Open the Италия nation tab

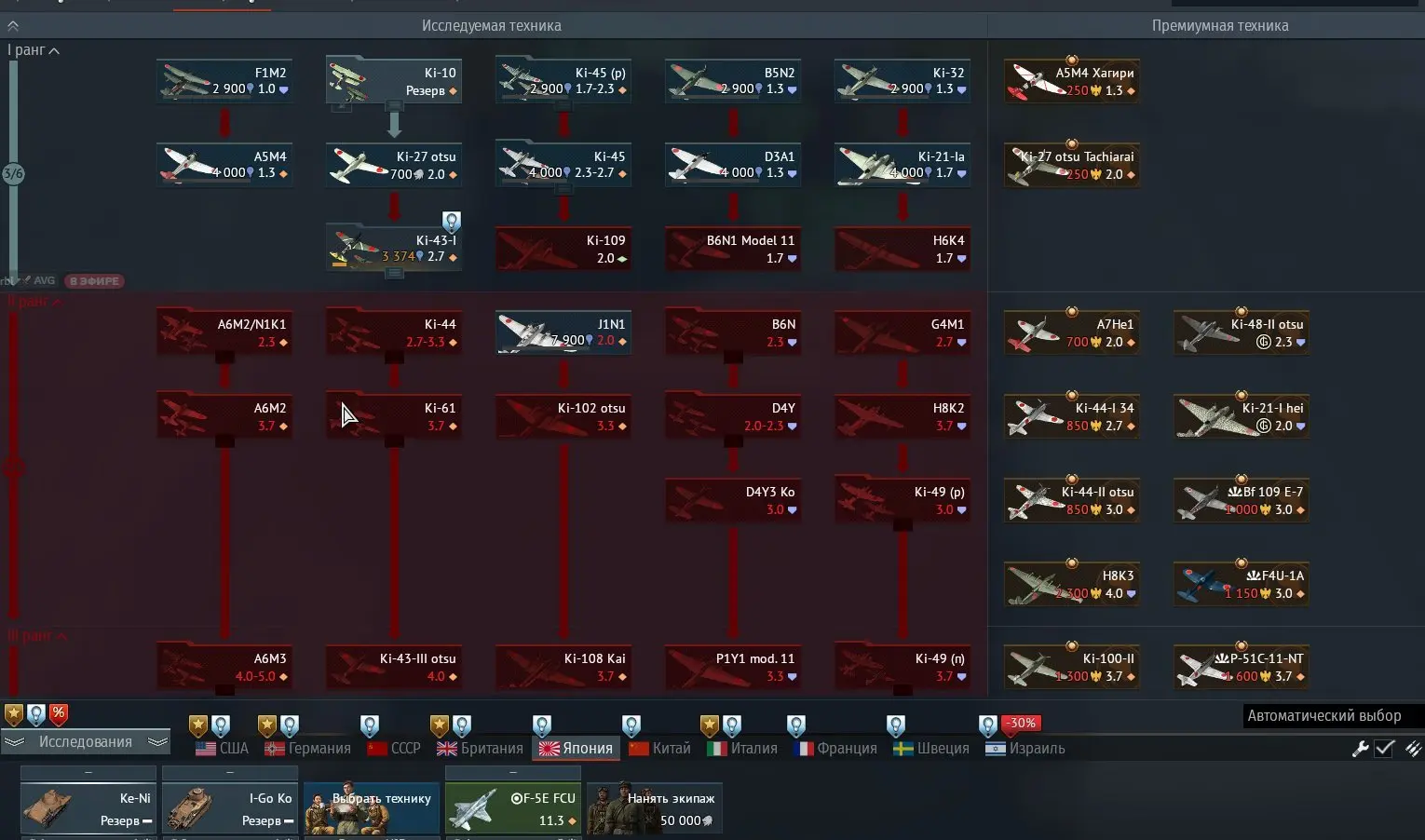(x=742, y=749)
